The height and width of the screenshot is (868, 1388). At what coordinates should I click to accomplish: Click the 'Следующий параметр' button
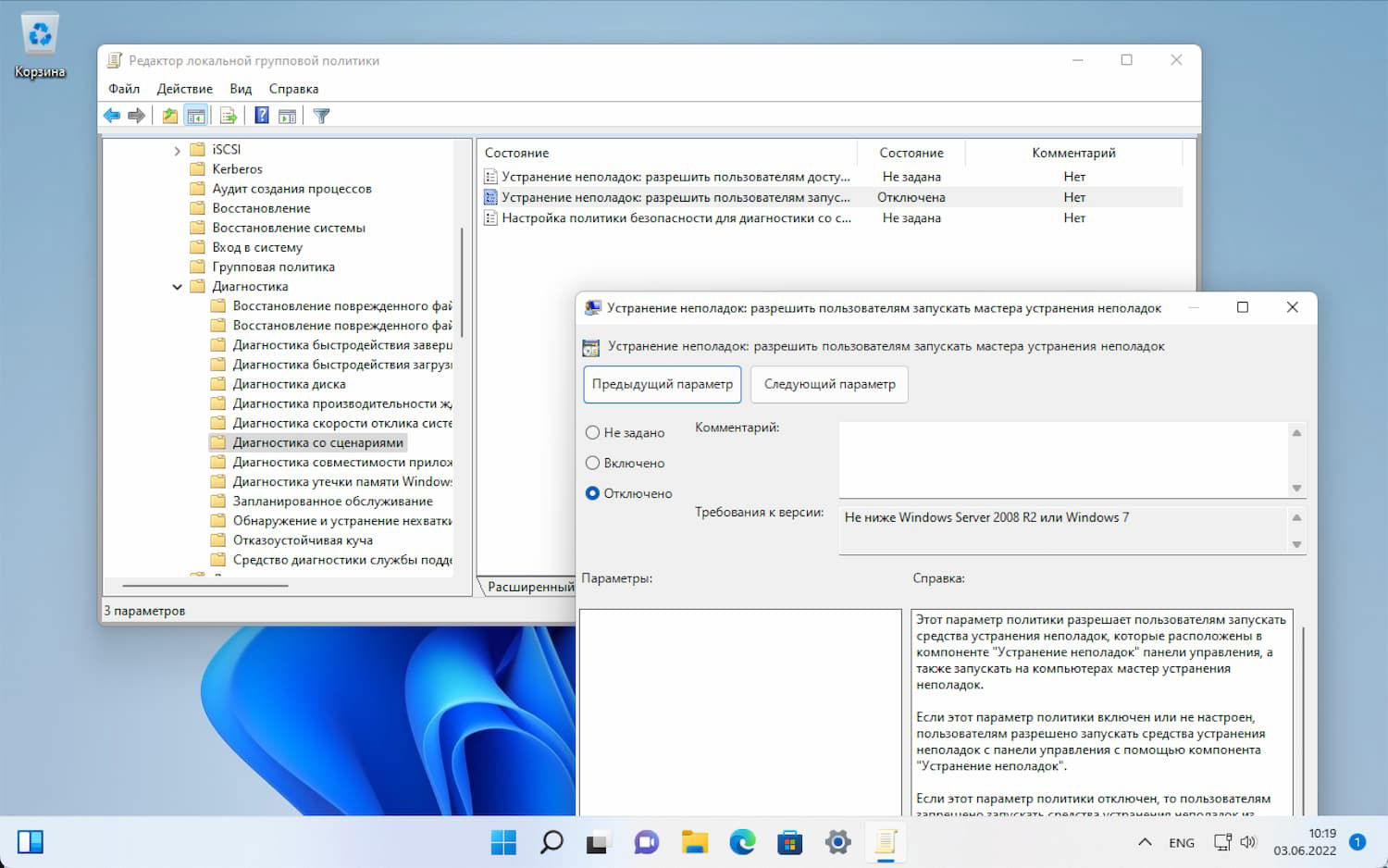(x=829, y=384)
